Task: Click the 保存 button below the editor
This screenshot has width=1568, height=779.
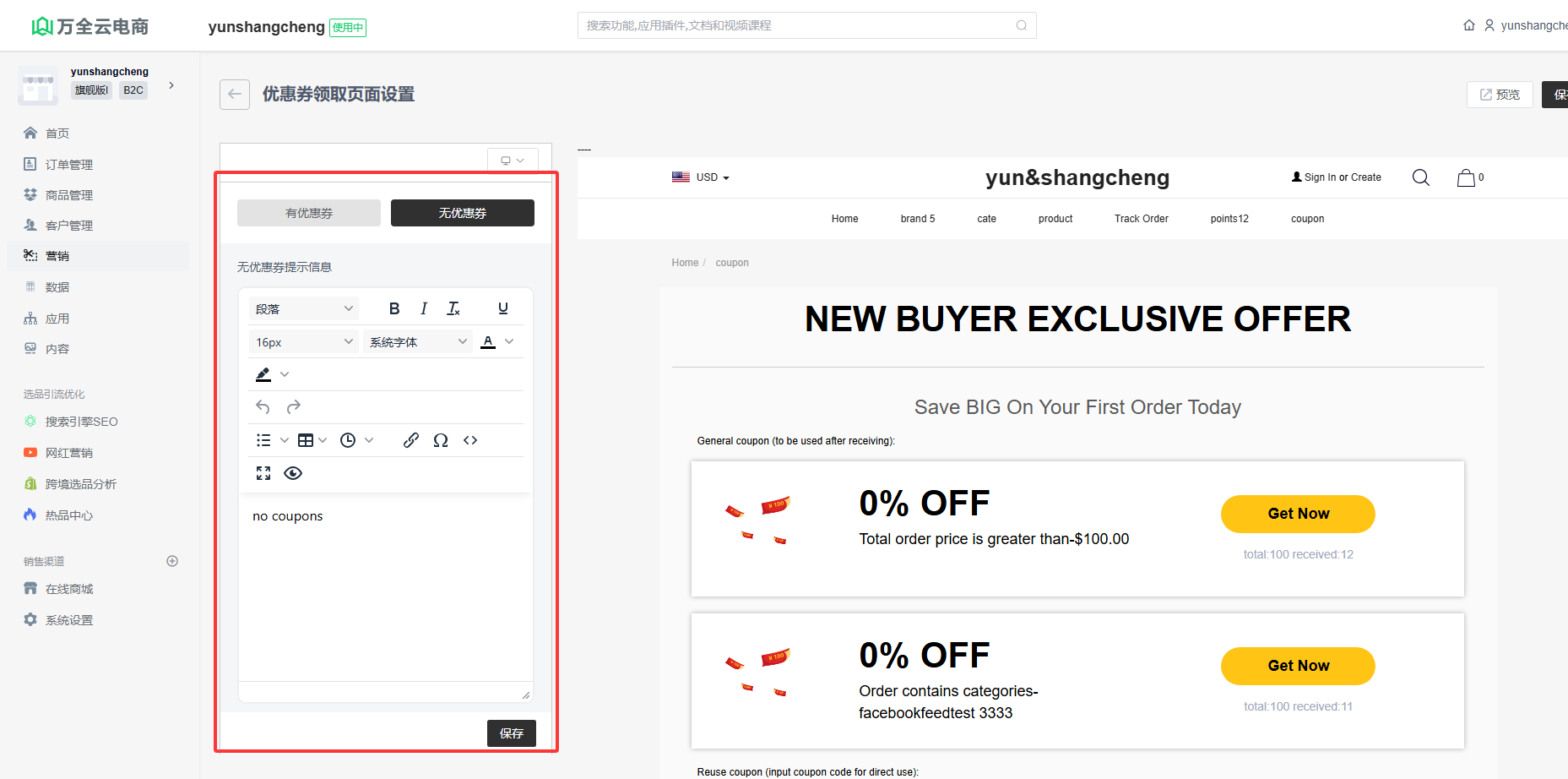Action: pos(511,733)
